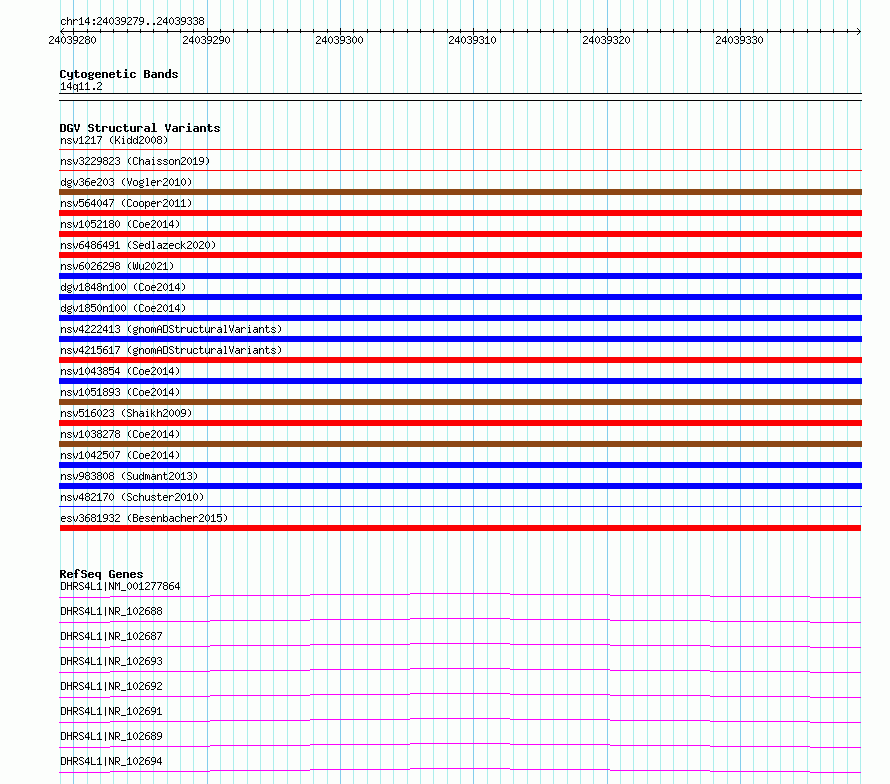Screen dimensions: 890x784
Task: Click the RefSeq Genes track title
Action: [x=101, y=574]
